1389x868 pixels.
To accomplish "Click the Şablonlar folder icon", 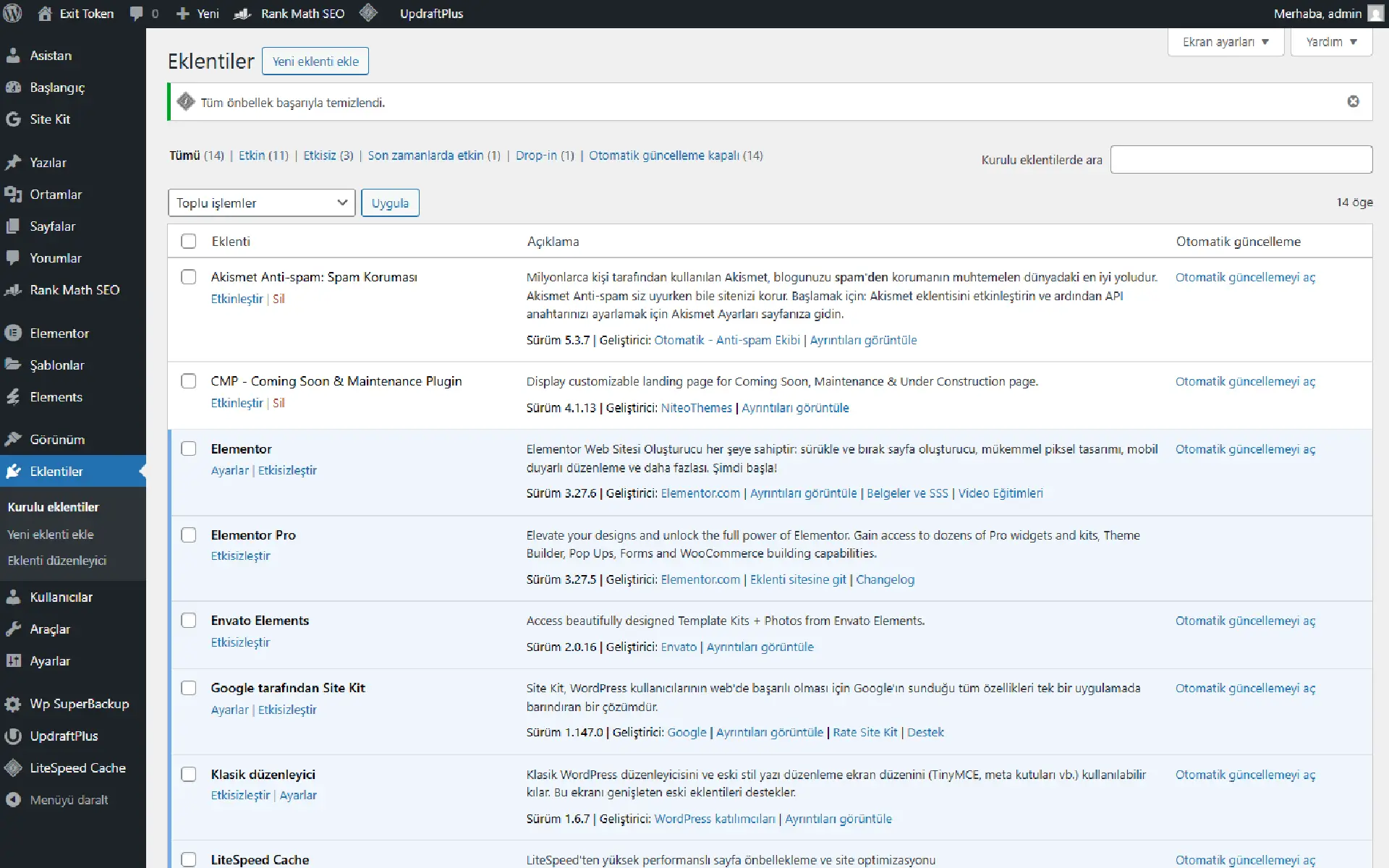I will click(13, 365).
